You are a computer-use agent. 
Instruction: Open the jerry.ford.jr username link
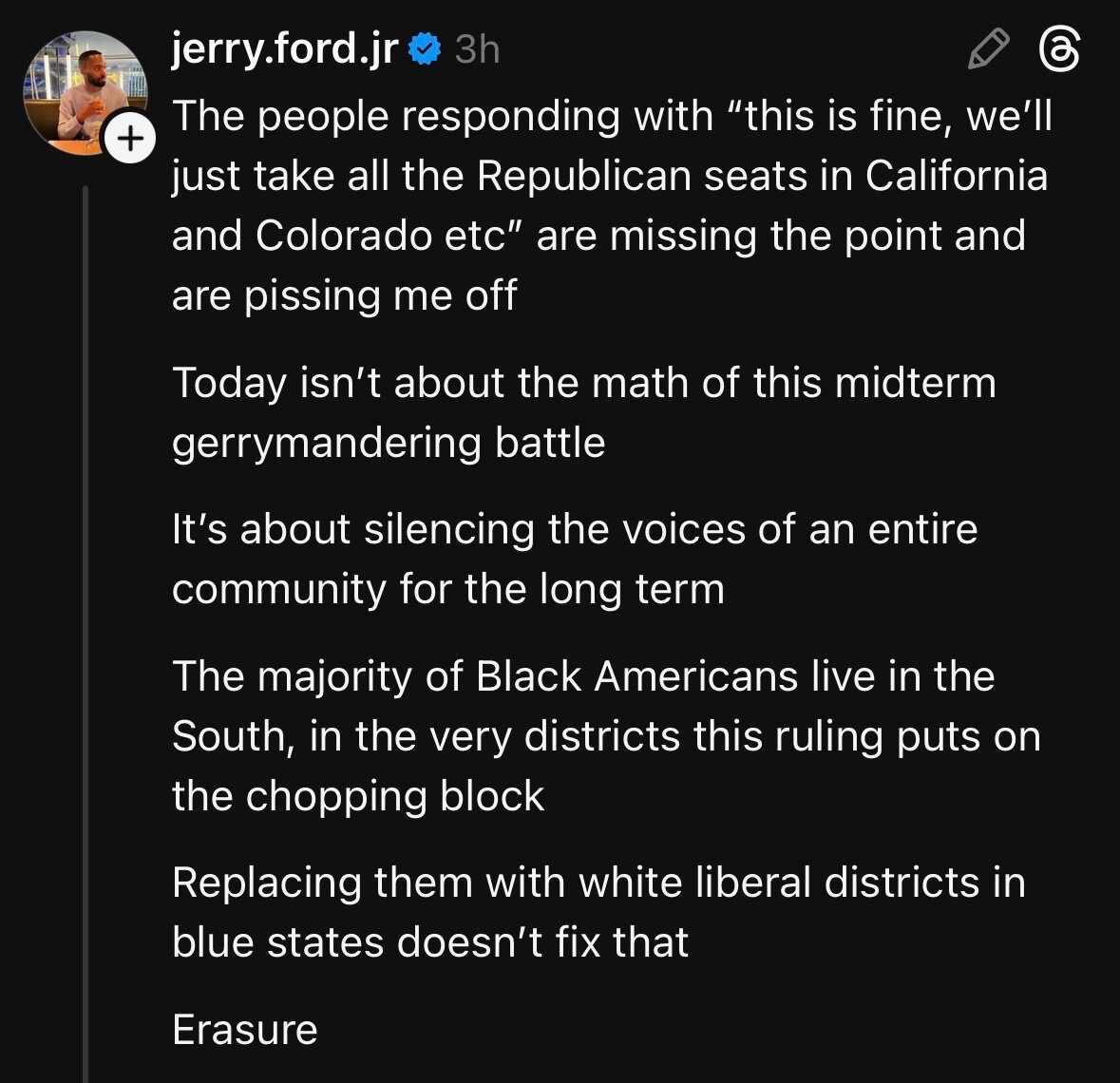coord(285,49)
